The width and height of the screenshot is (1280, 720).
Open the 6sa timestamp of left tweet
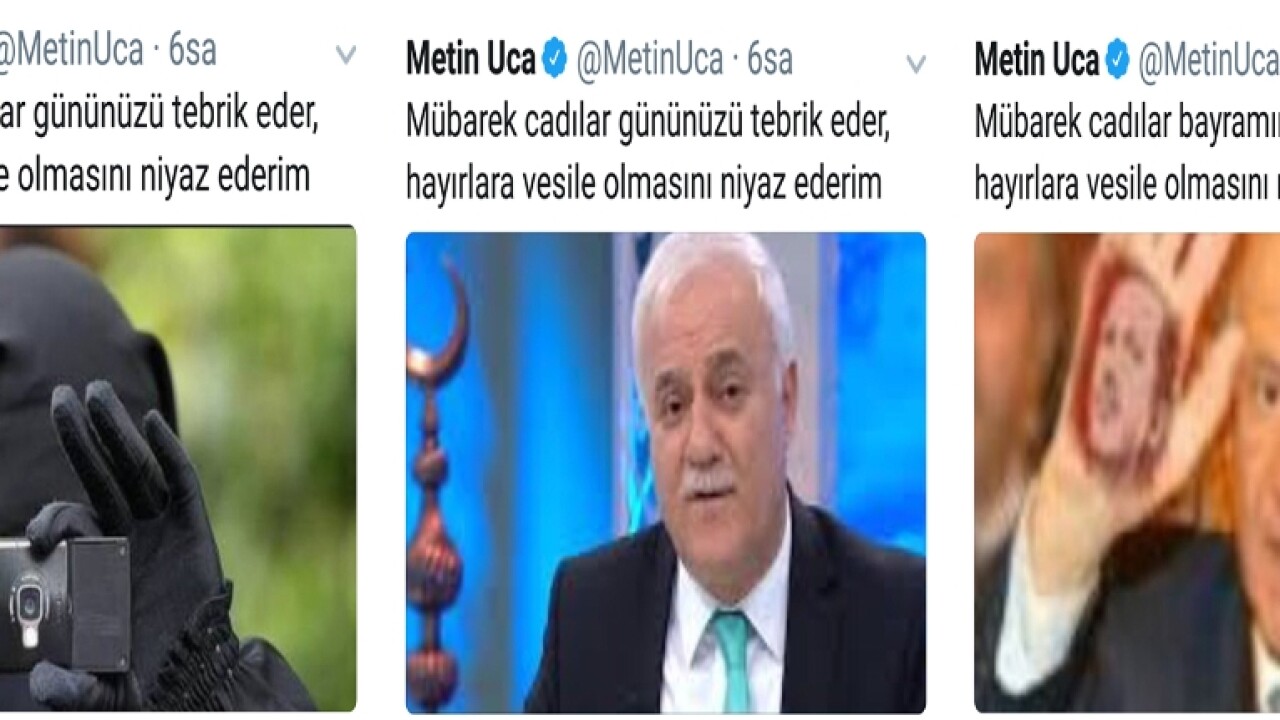click(192, 50)
